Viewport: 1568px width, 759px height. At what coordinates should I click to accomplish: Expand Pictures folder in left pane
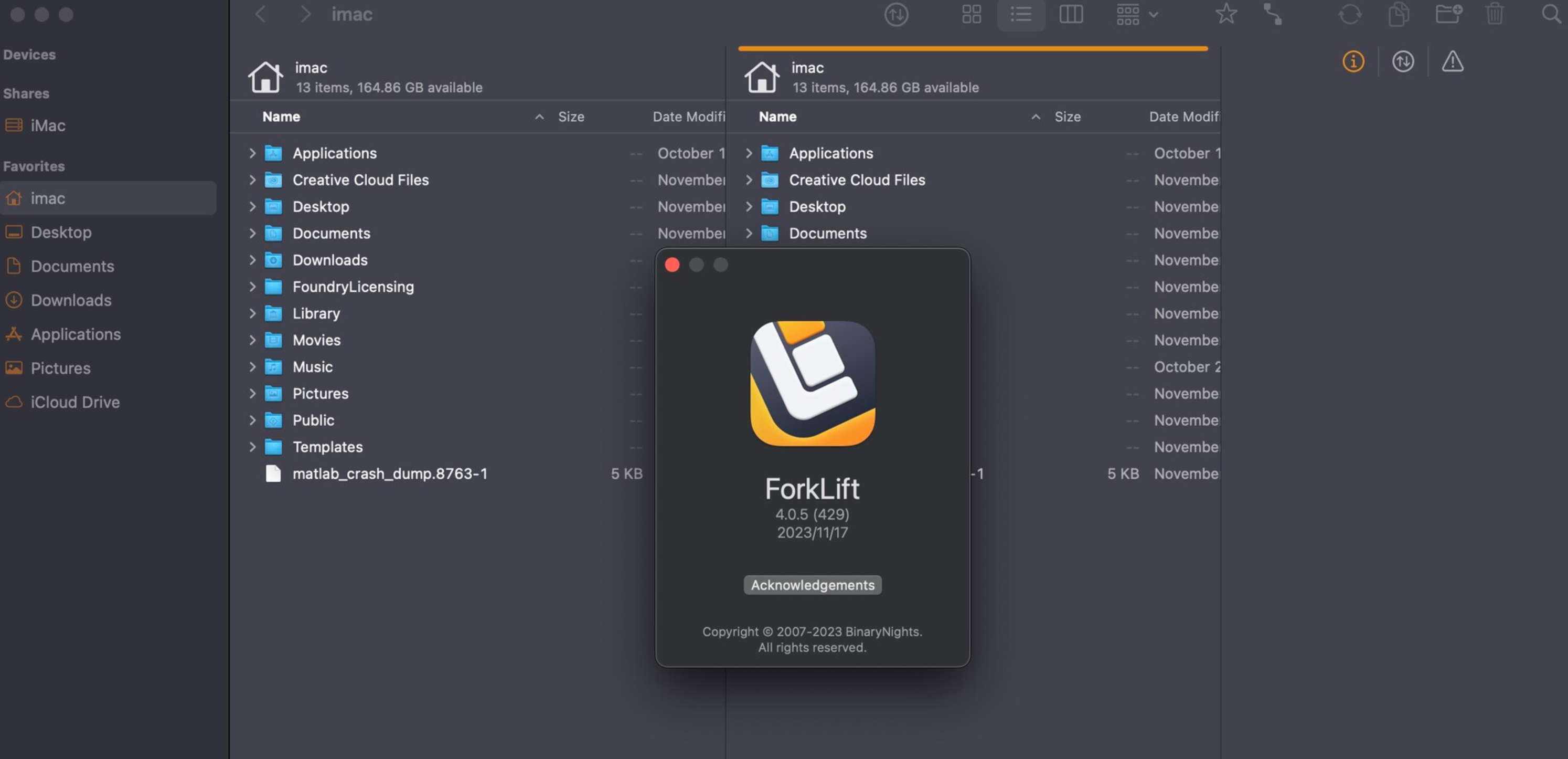pyautogui.click(x=252, y=394)
